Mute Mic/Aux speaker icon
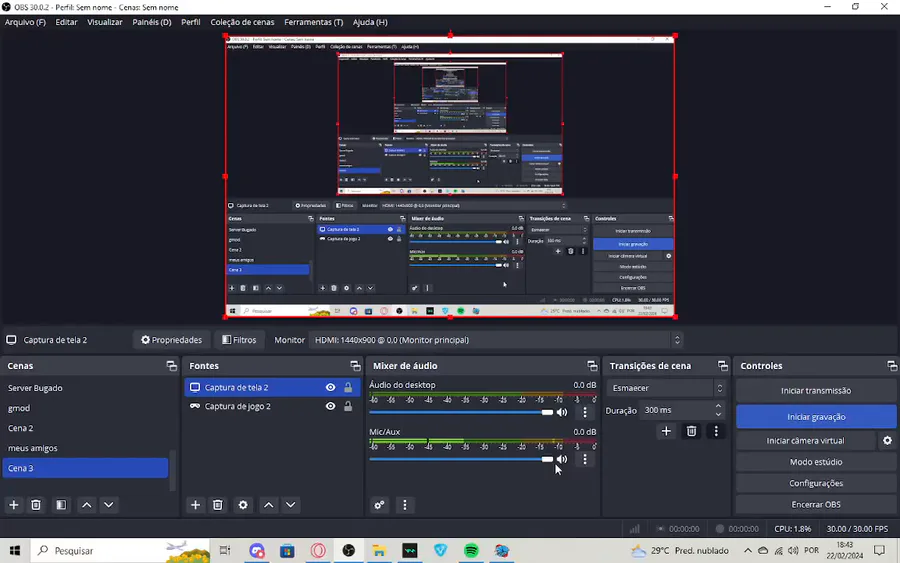This screenshot has height=563, width=900. click(562, 459)
